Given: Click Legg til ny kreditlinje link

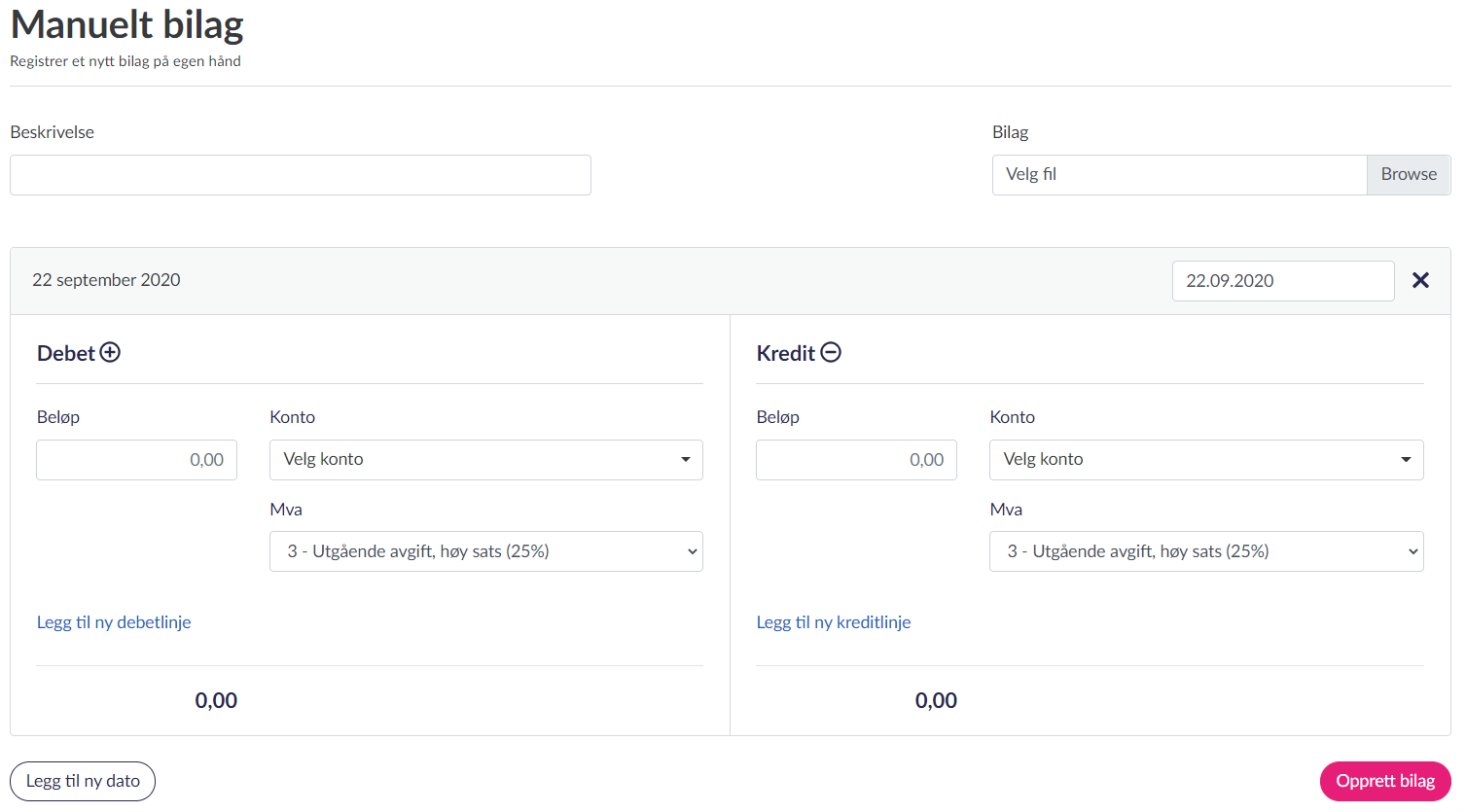Looking at the screenshot, I should tap(834, 622).
